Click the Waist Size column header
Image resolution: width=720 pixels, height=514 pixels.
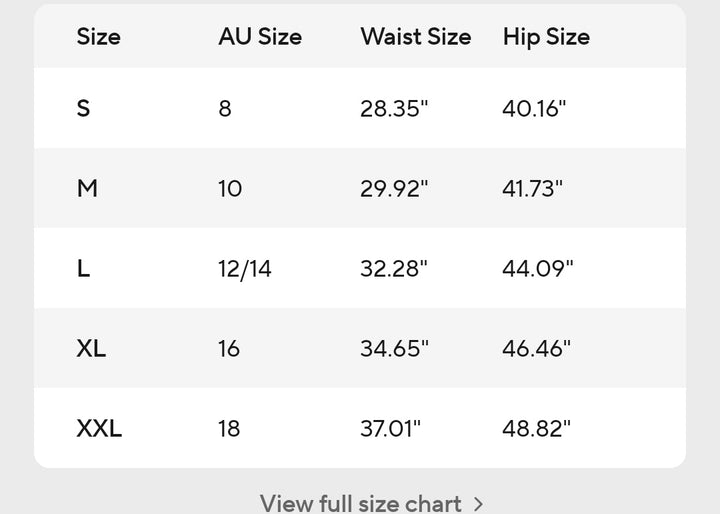[415, 37]
